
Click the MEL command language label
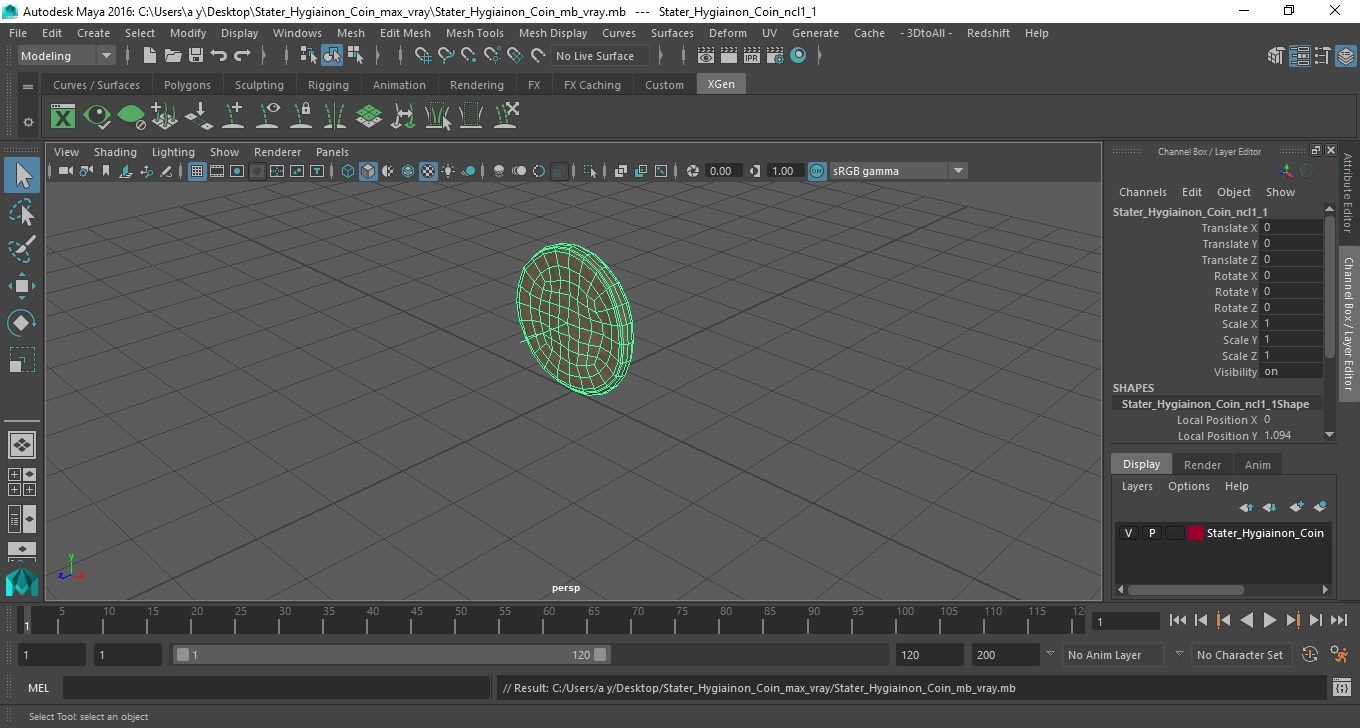pyautogui.click(x=39, y=688)
